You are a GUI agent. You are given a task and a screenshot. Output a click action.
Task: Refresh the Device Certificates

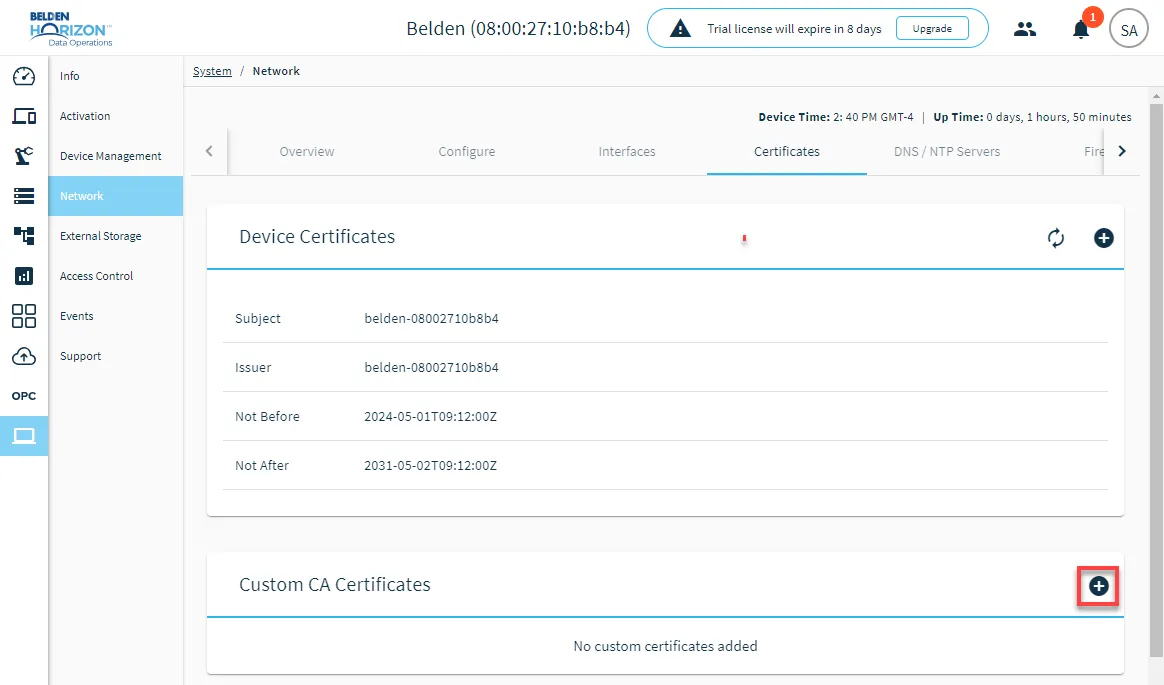pos(1056,238)
